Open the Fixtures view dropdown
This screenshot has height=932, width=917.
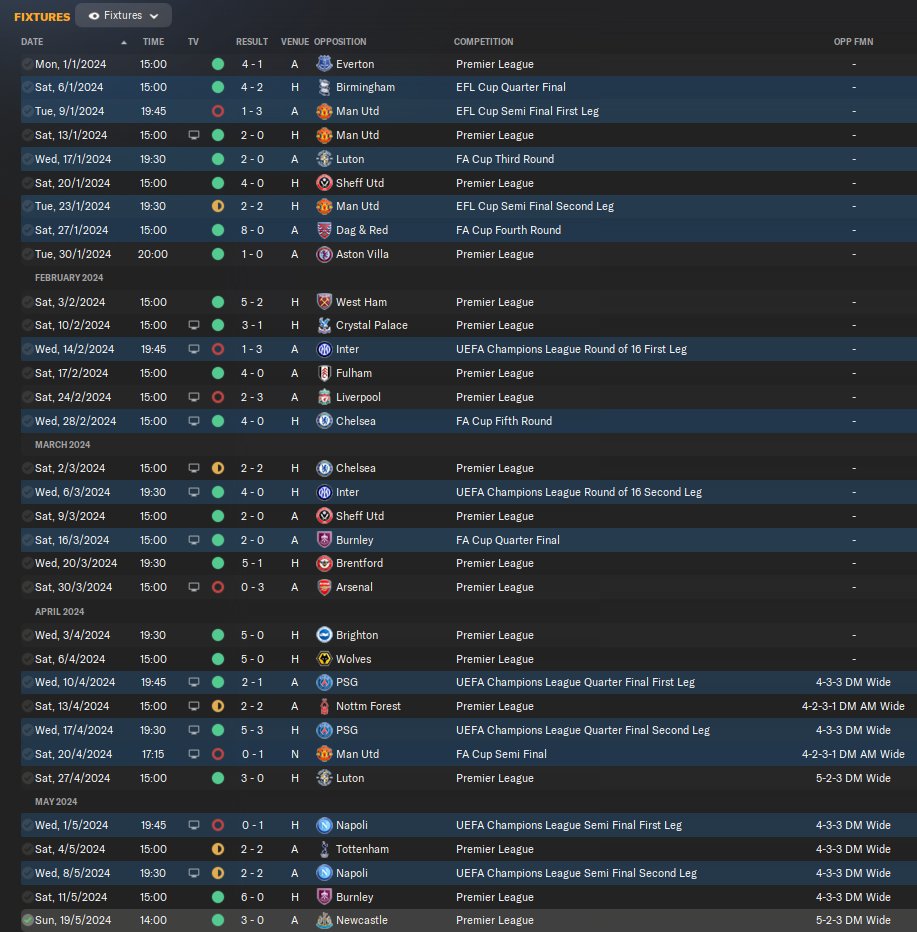pyautogui.click(x=124, y=15)
